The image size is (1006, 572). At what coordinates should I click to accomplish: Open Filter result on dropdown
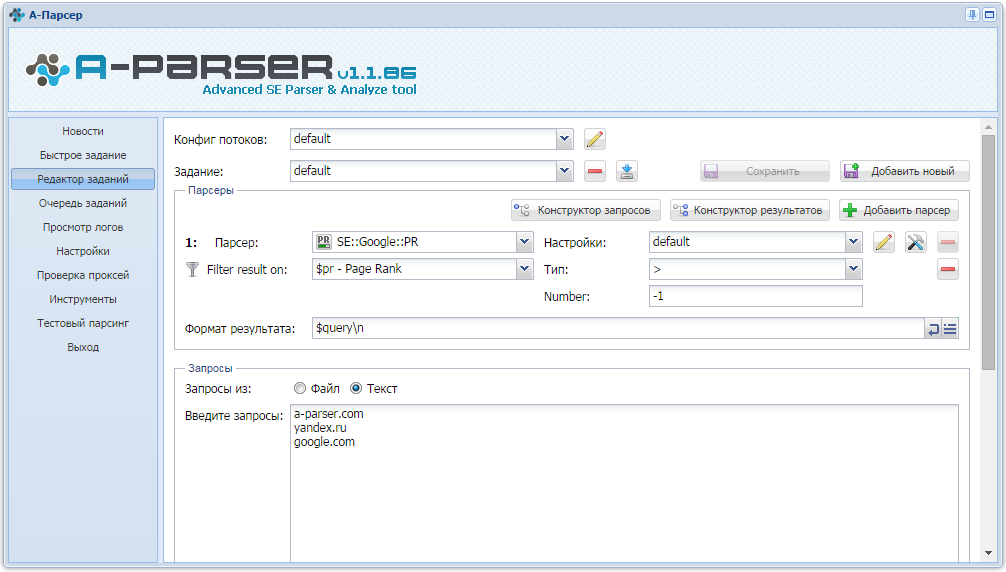[x=524, y=269]
